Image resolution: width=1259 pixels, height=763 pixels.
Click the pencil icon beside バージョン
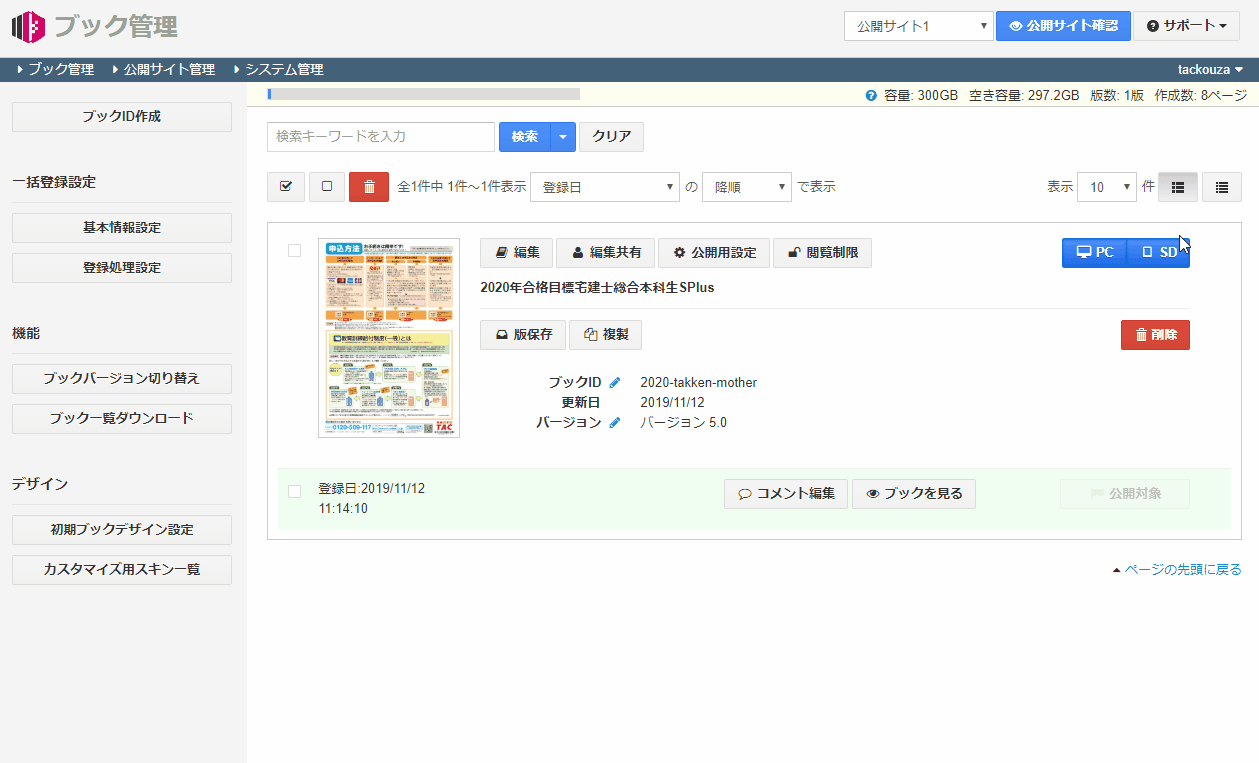point(615,423)
